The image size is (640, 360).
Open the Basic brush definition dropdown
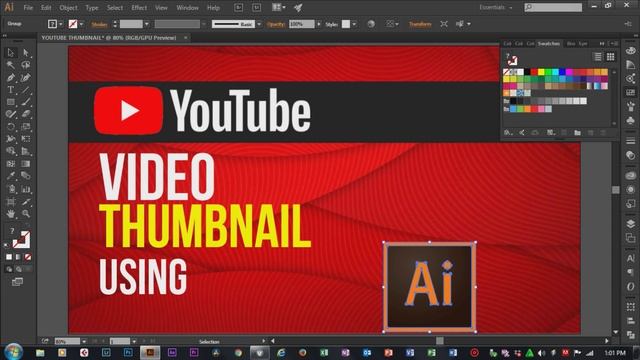pos(259,24)
